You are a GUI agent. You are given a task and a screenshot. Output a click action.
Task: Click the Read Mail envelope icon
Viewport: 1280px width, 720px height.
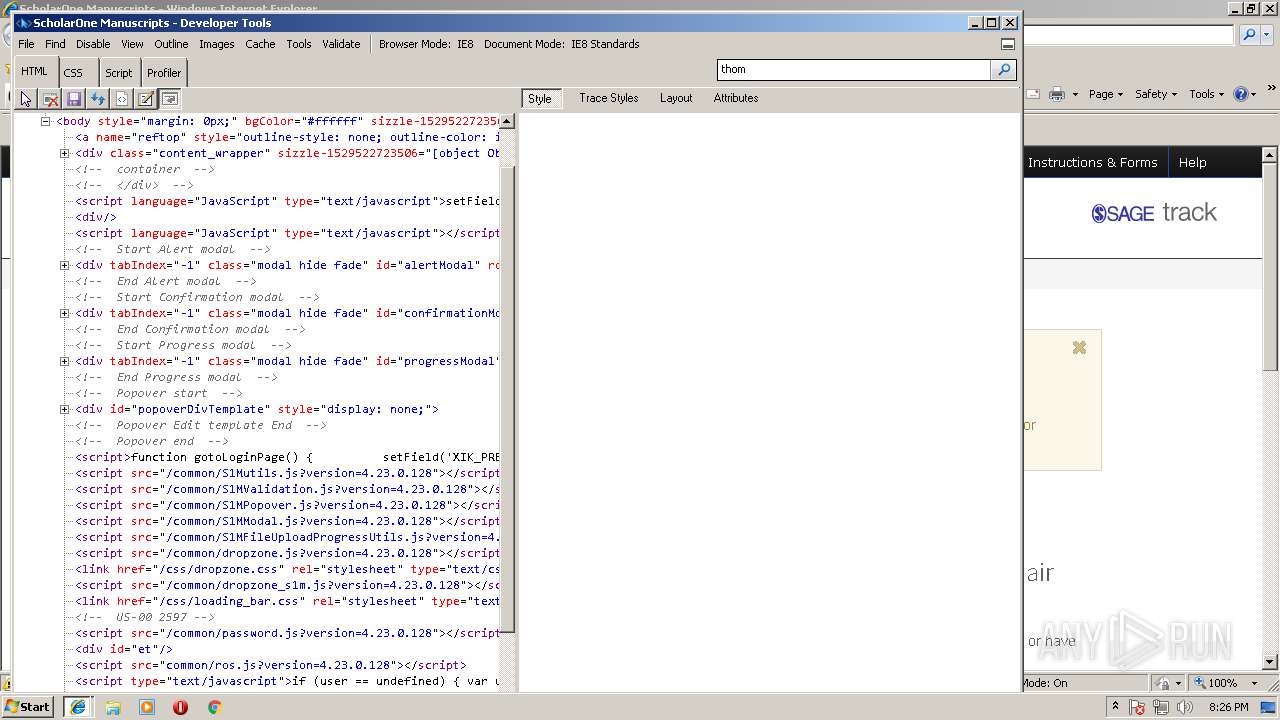[1033, 94]
